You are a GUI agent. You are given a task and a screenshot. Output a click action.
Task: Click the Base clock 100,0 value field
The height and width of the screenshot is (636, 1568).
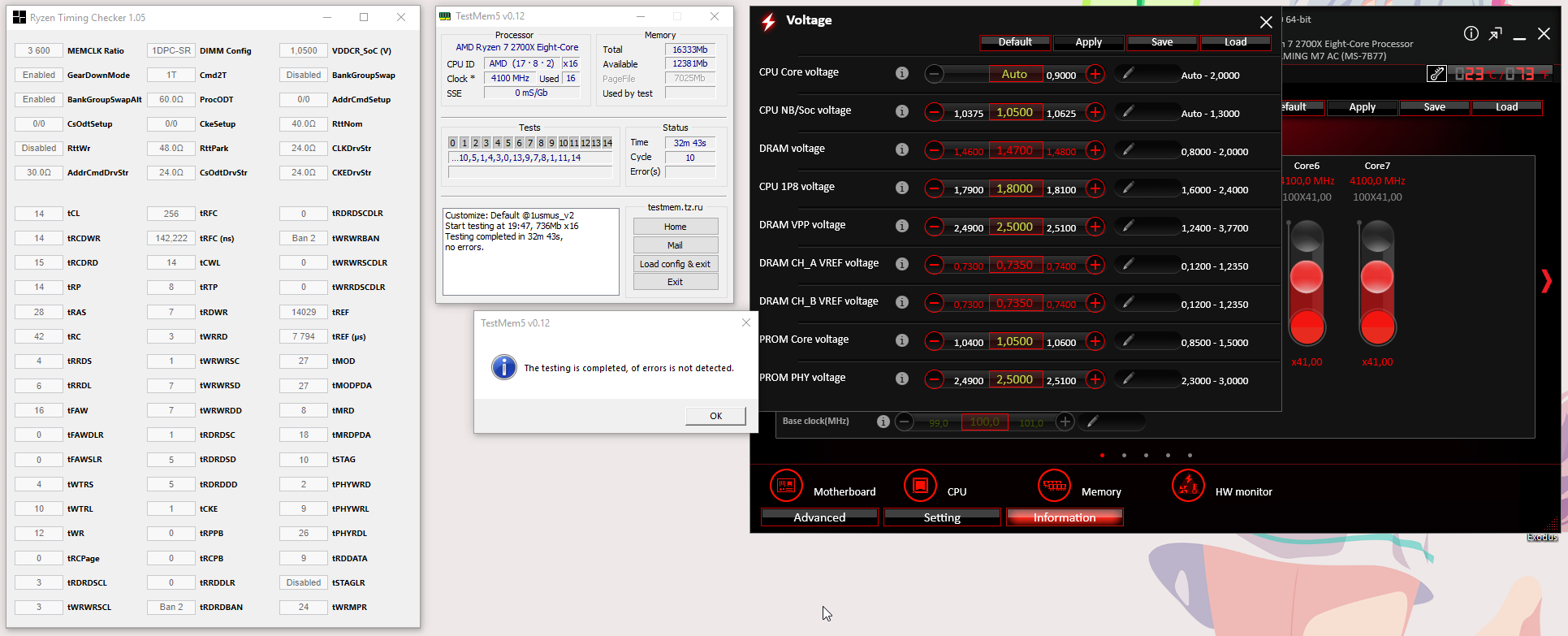985,422
